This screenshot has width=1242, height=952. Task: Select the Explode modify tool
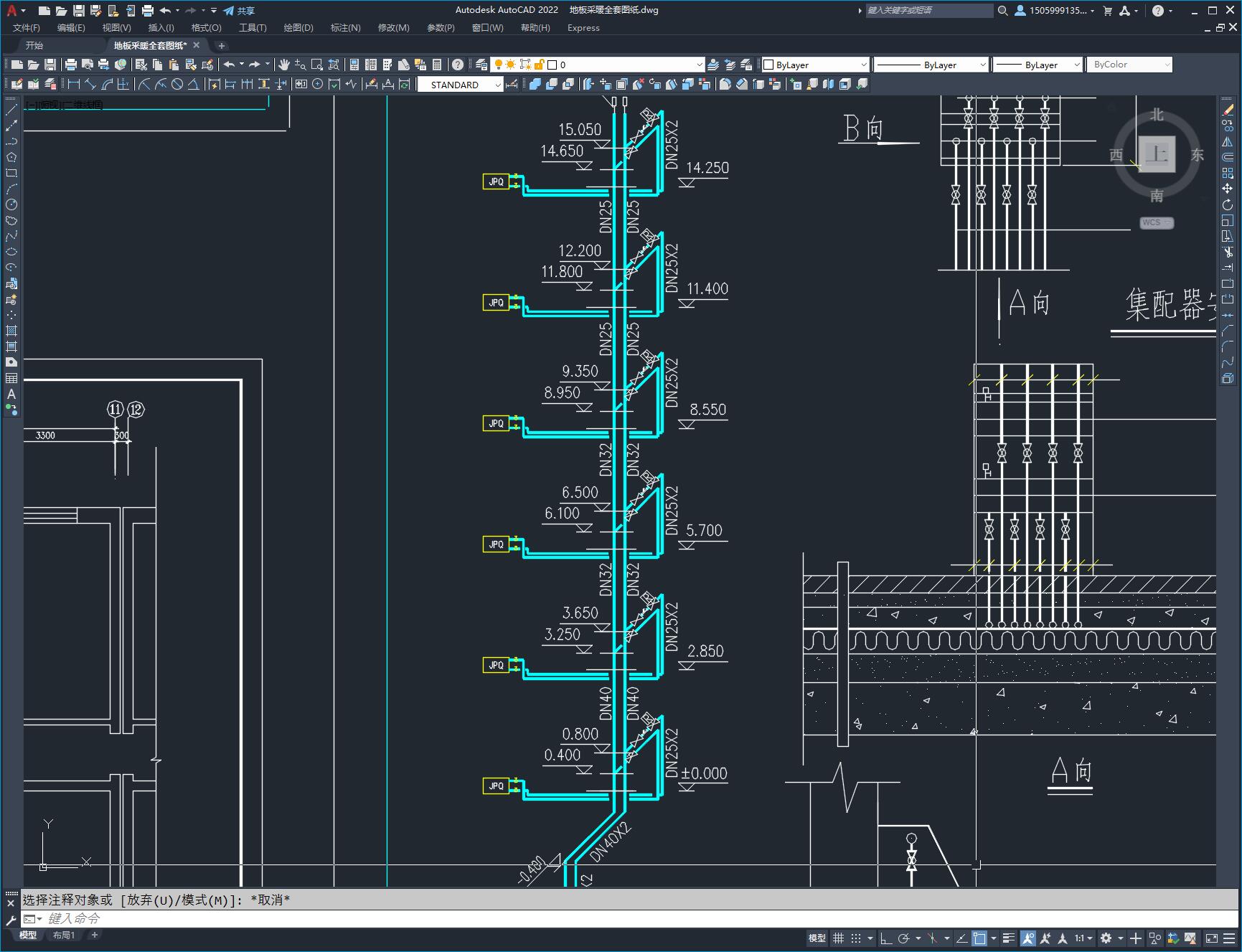[x=1228, y=378]
